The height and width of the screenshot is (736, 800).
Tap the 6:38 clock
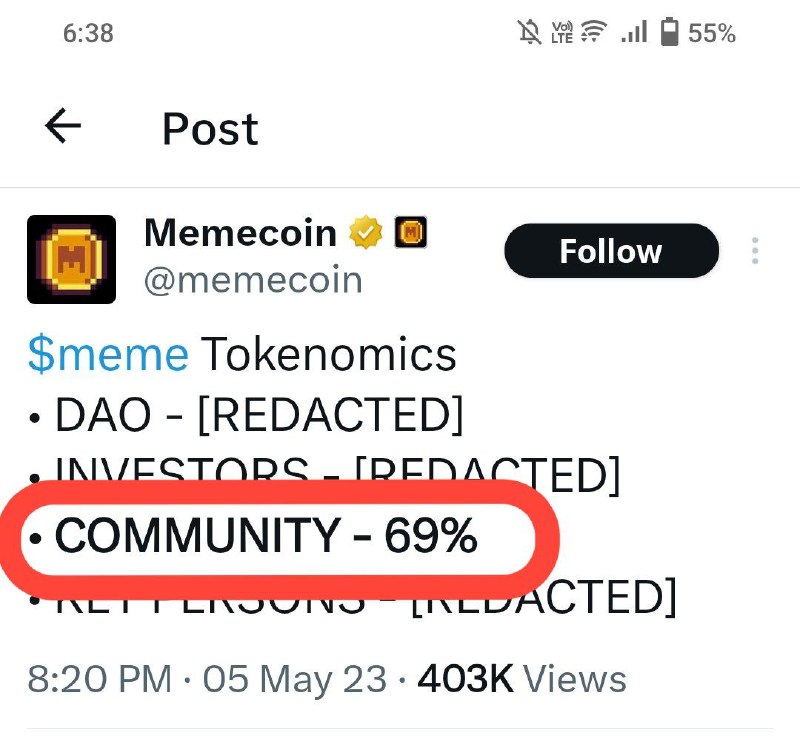[88, 33]
